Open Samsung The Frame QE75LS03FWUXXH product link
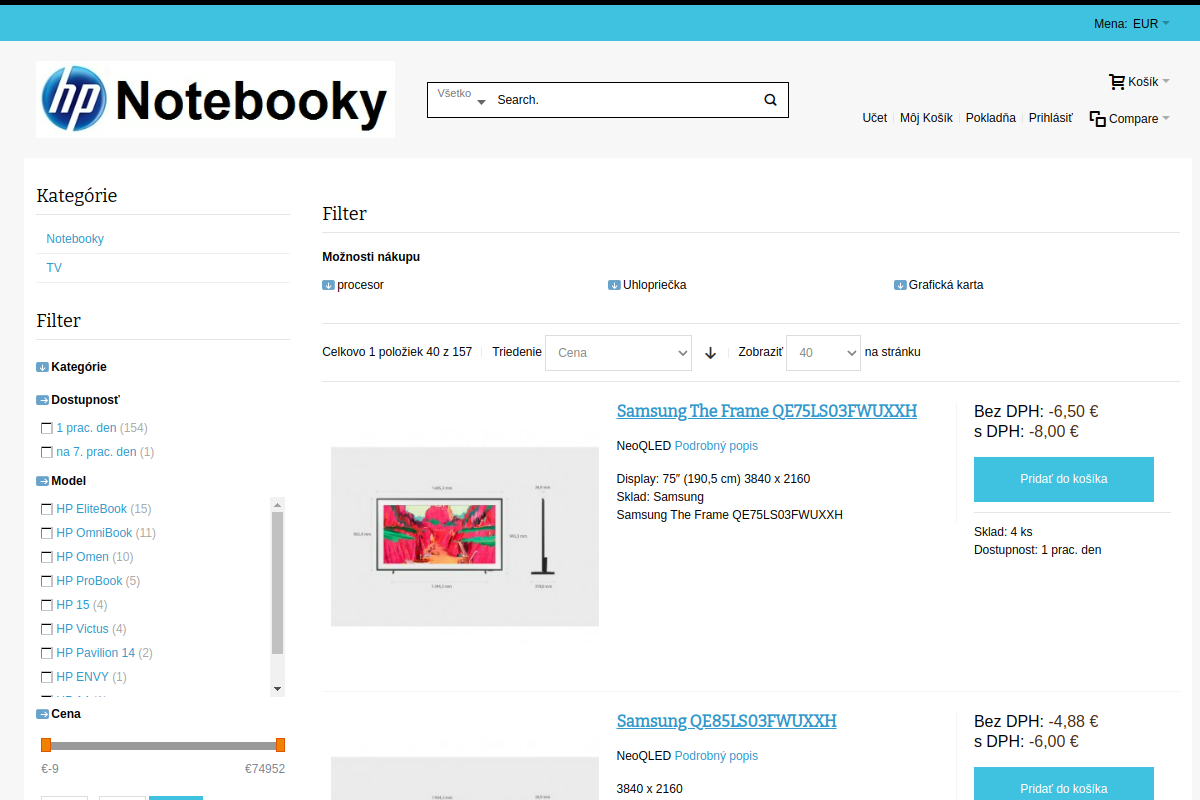 (x=767, y=411)
